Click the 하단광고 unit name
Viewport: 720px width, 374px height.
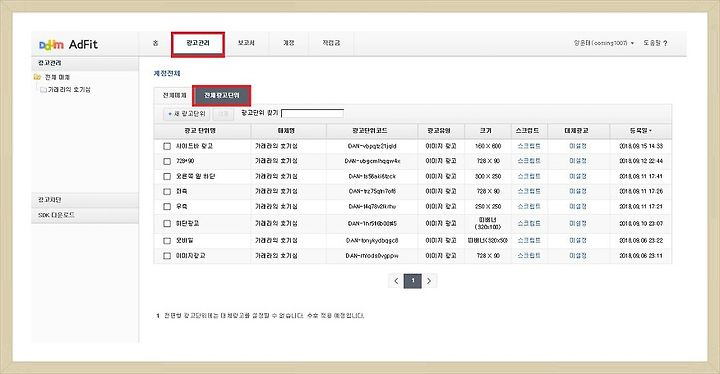(188, 224)
